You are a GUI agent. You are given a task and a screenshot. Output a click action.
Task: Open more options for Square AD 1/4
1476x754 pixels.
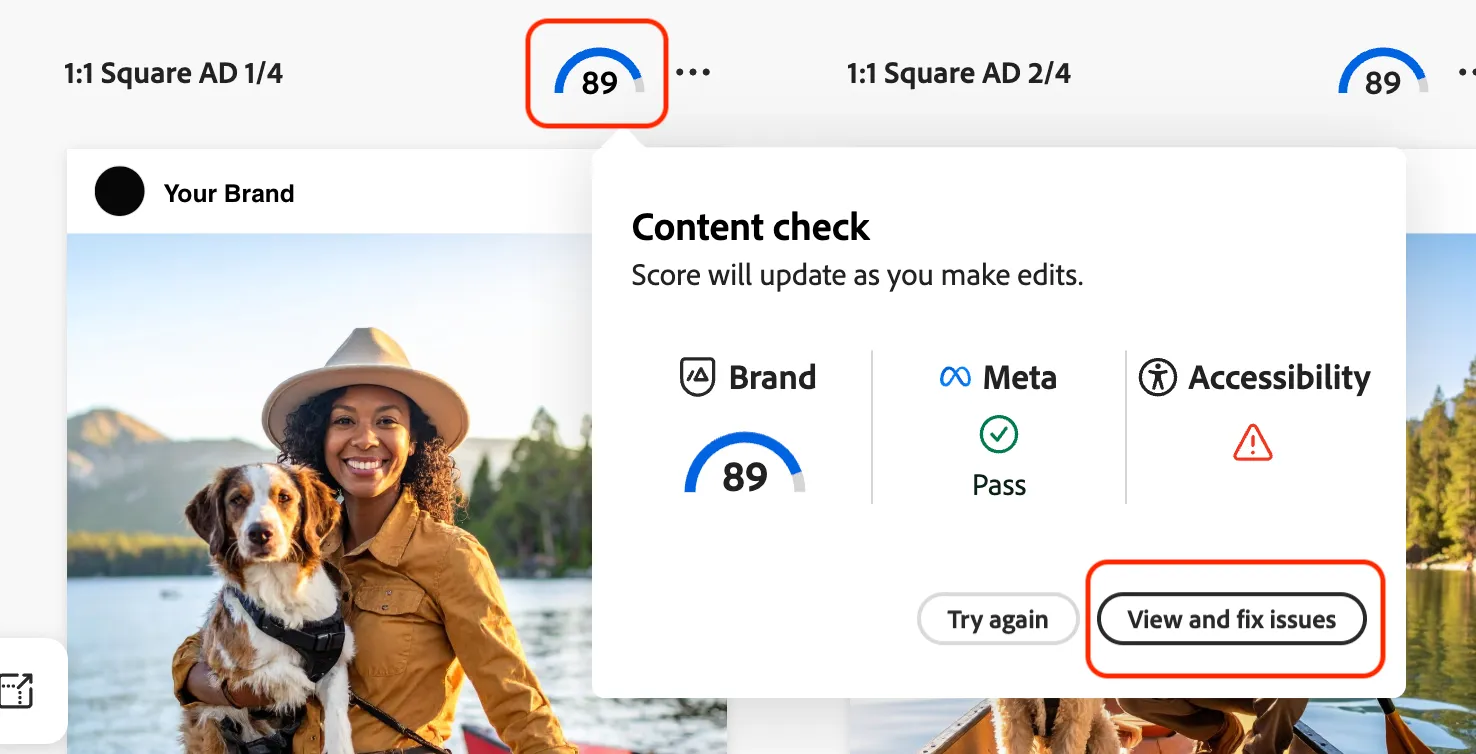tap(693, 73)
